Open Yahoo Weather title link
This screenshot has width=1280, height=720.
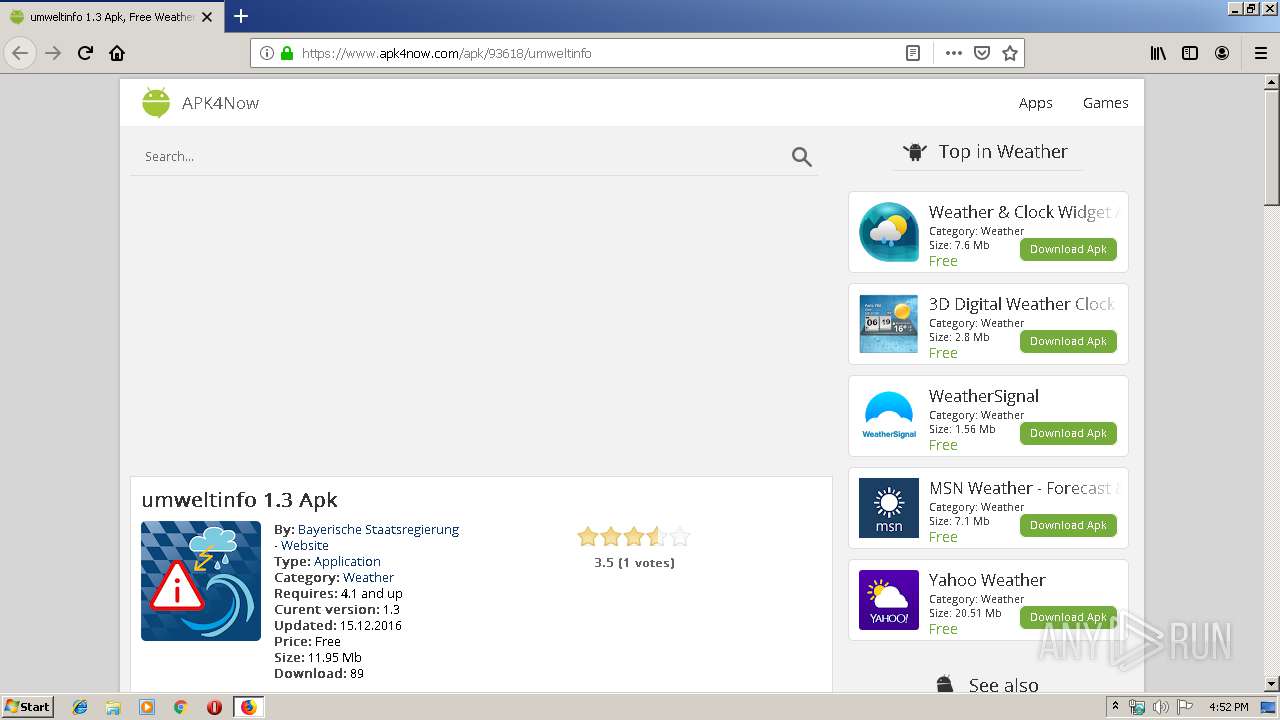(x=987, y=580)
